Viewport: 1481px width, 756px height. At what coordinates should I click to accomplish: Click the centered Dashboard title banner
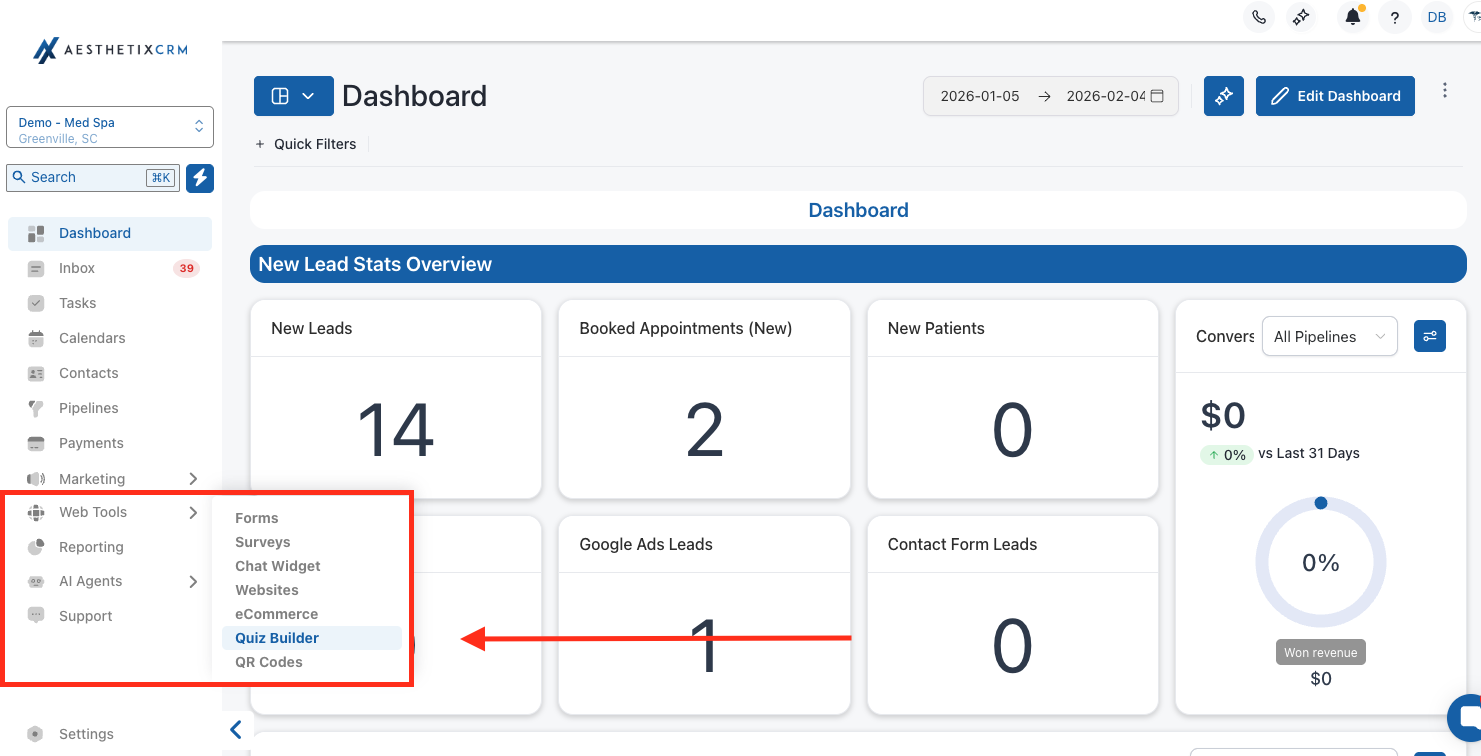(858, 210)
